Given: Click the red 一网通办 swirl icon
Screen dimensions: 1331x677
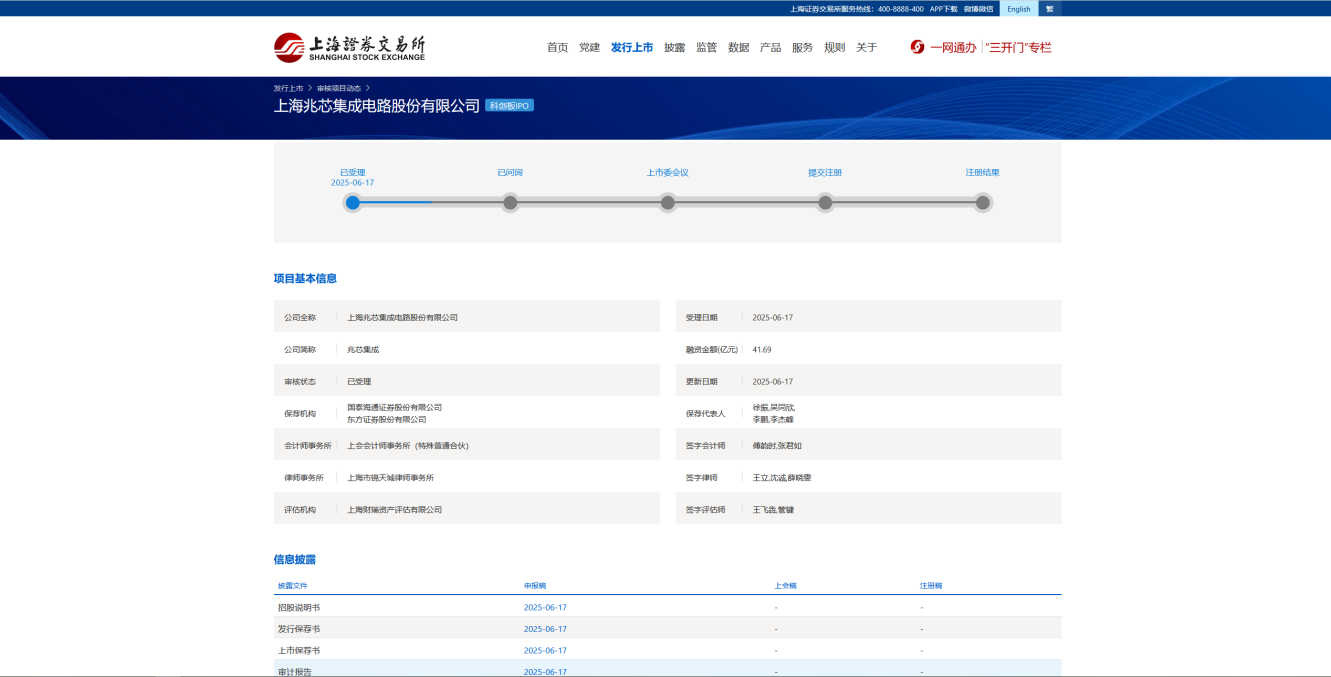Looking at the screenshot, I should (917, 47).
